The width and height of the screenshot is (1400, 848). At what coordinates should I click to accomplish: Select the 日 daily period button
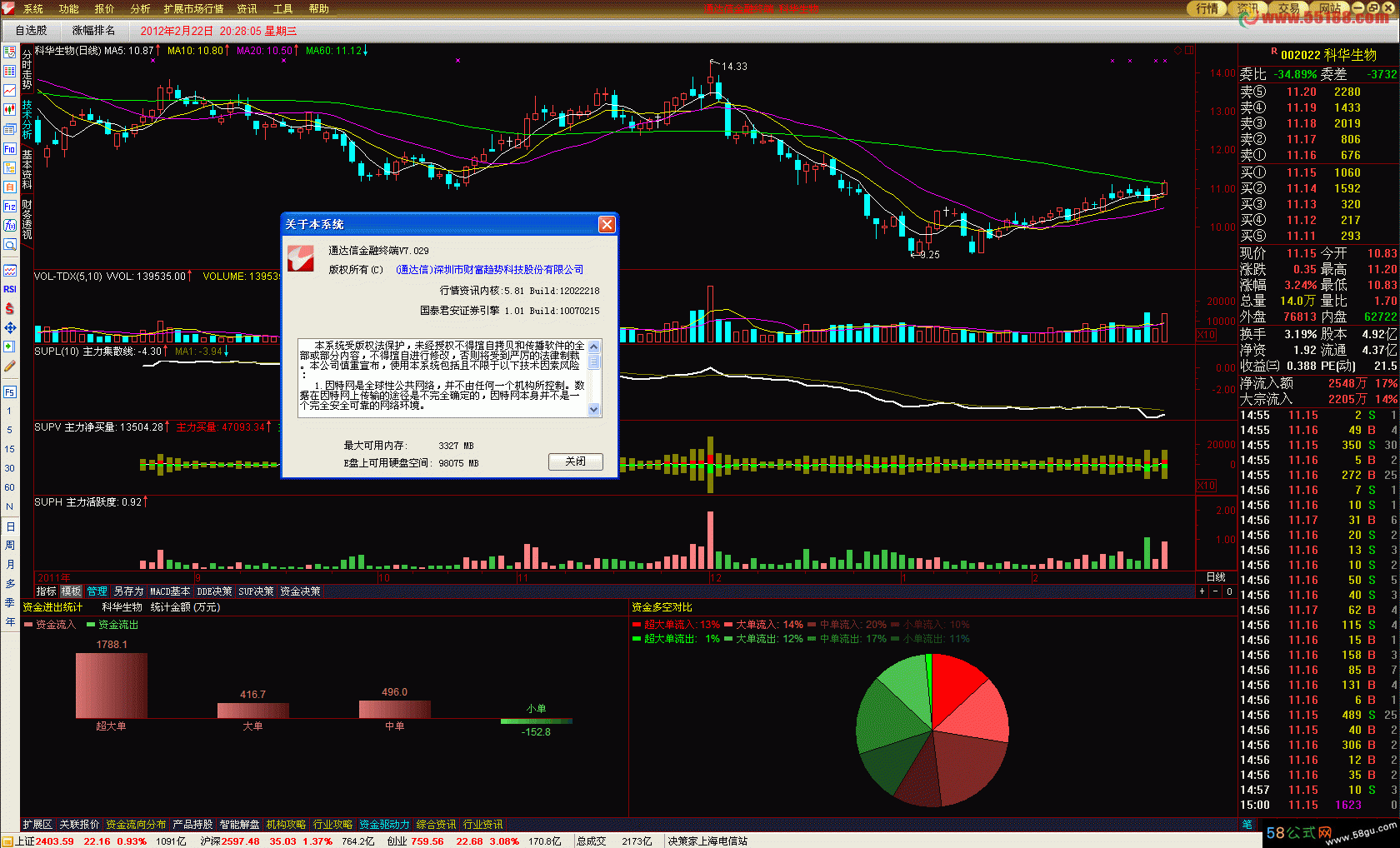(10, 526)
